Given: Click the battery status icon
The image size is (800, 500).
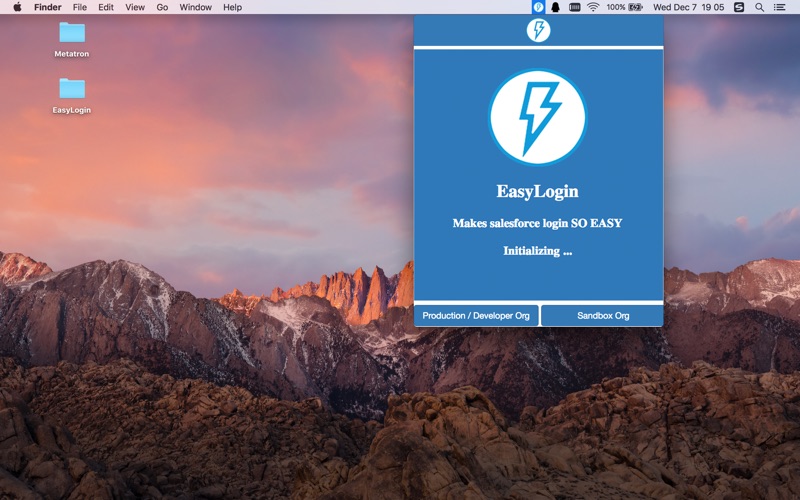Looking at the screenshot, I should point(635,7).
